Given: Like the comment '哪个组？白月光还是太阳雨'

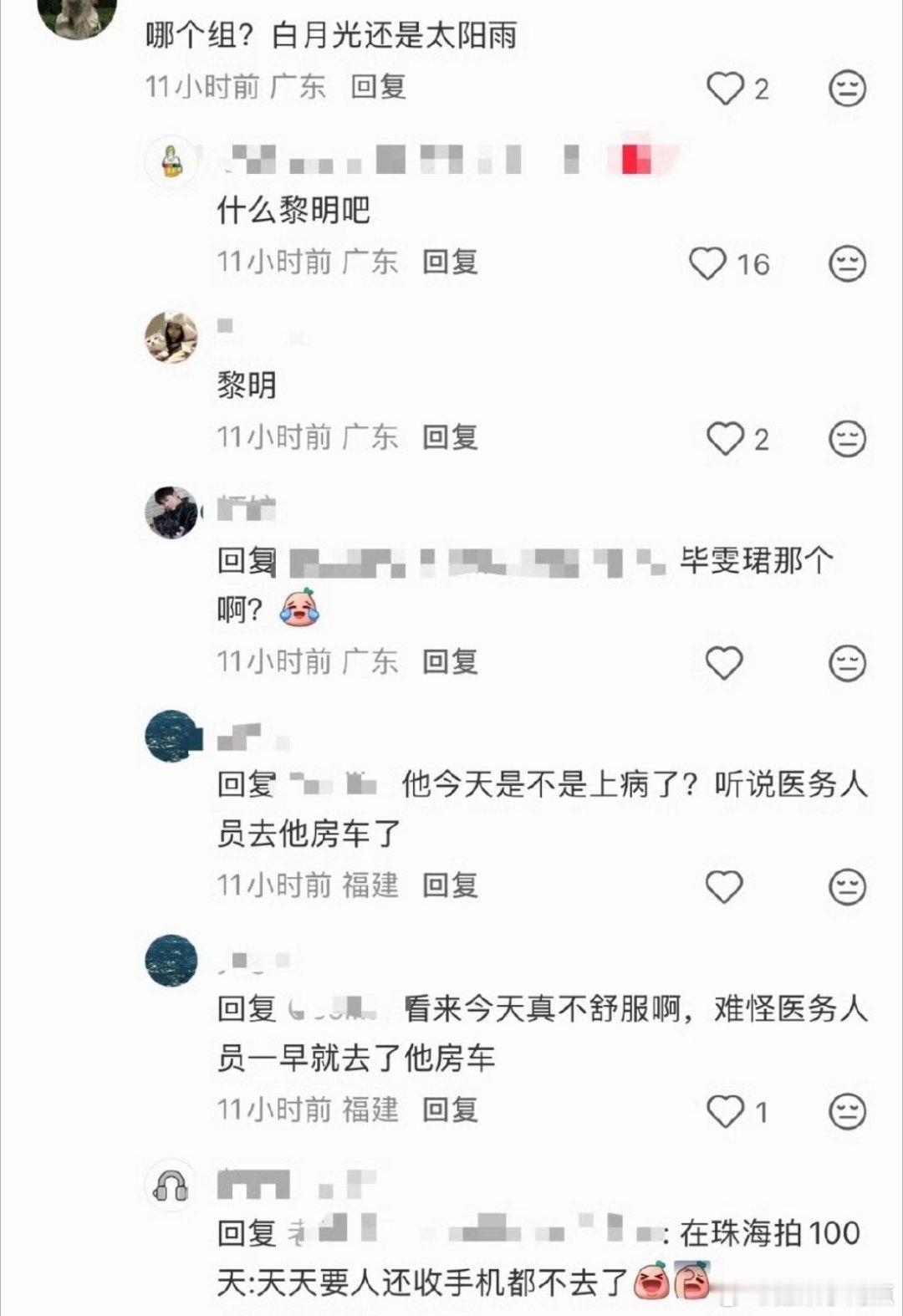Looking at the screenshot, I should tap(725, 89).
